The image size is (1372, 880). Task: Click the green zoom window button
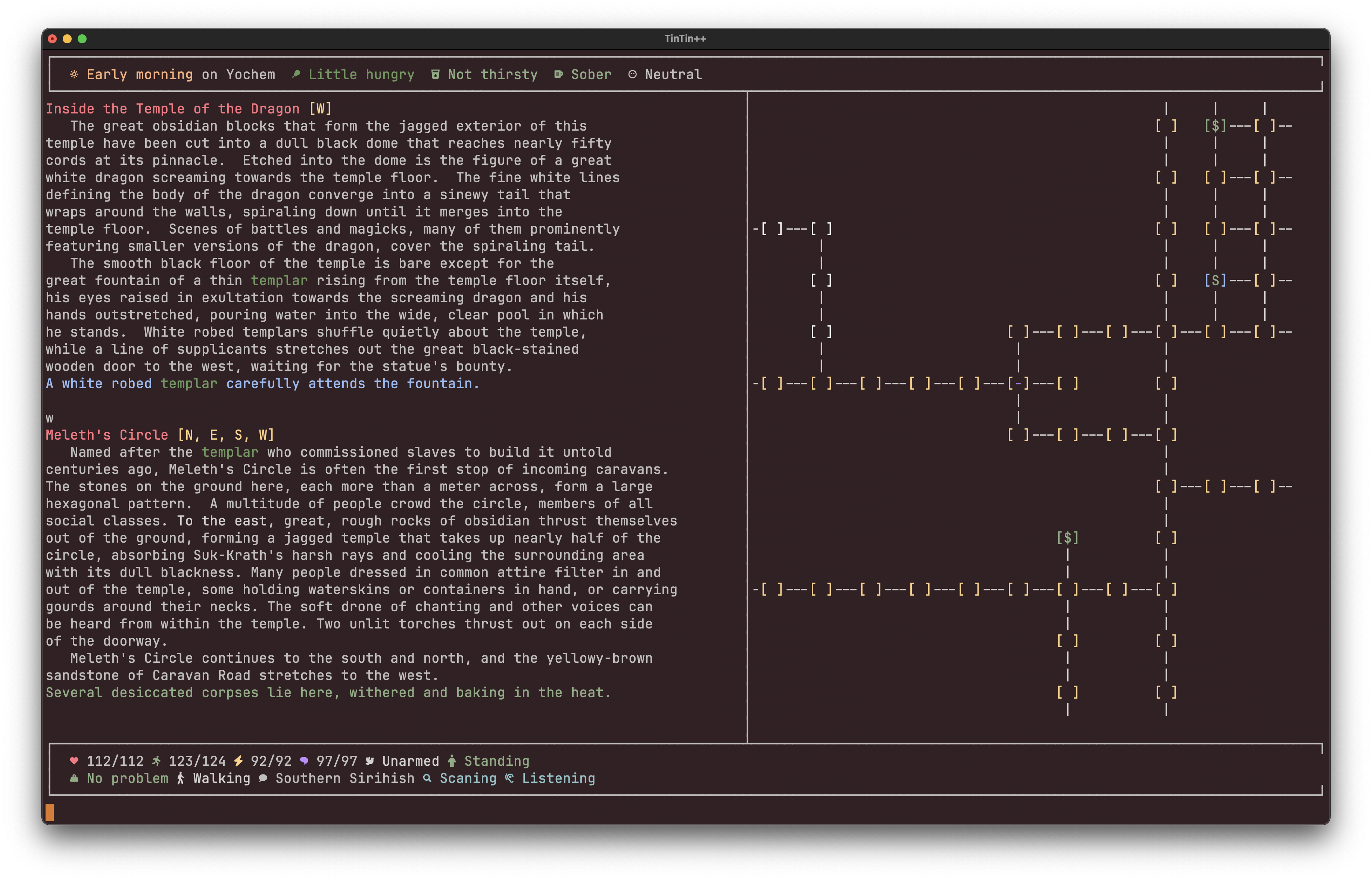[82, 39]
